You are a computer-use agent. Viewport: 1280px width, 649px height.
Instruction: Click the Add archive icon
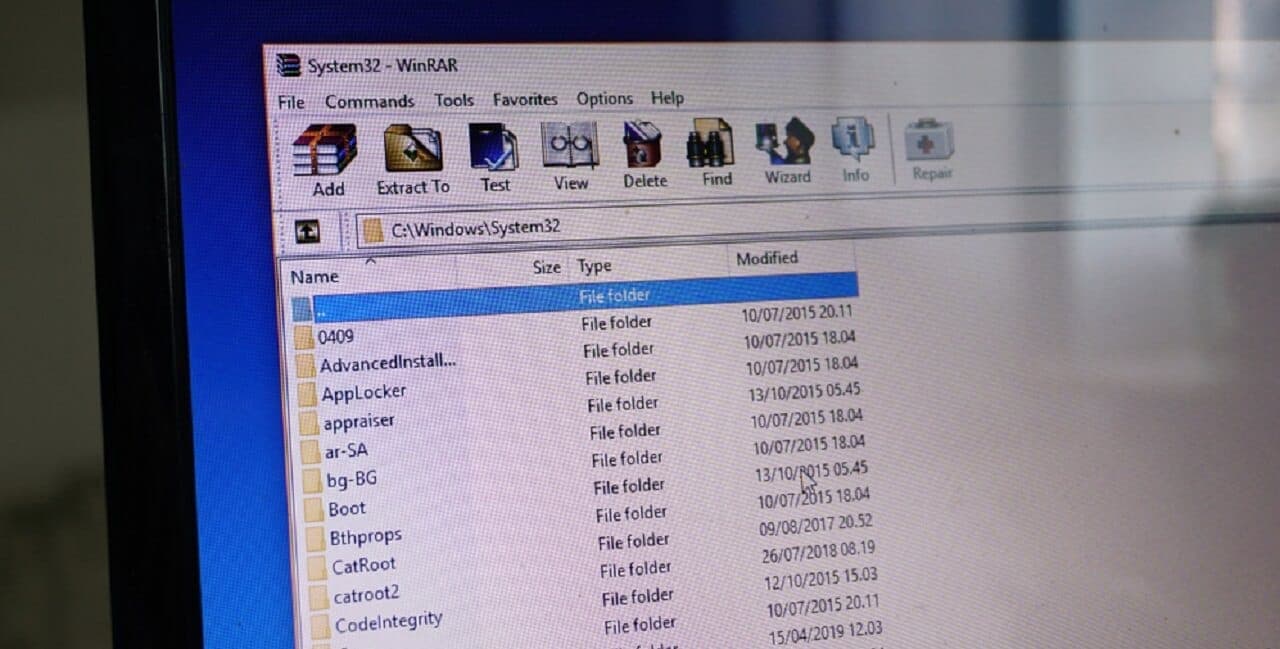point(326,150)
